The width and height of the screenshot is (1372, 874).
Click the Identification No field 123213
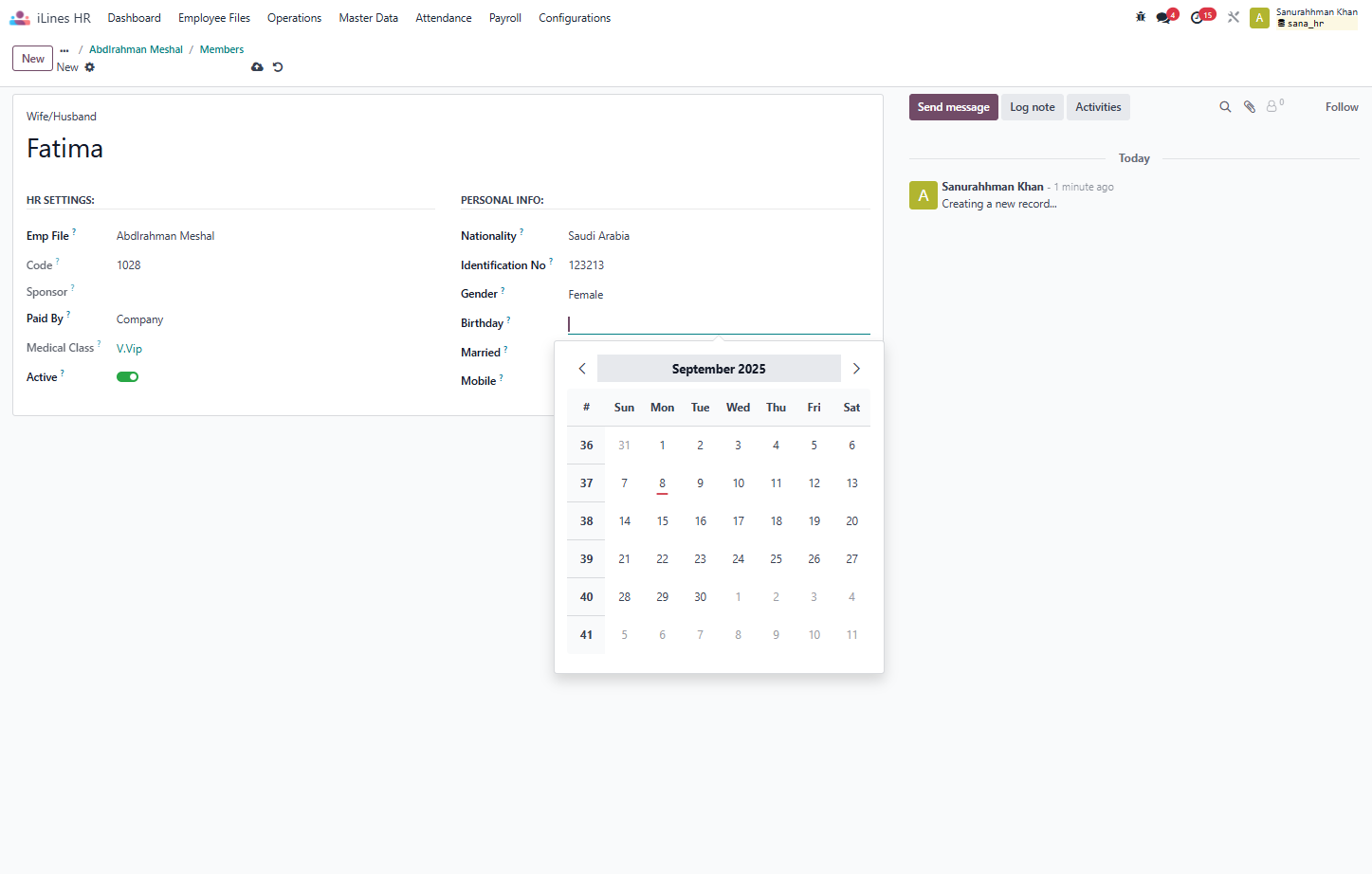[x=719, y=265]
